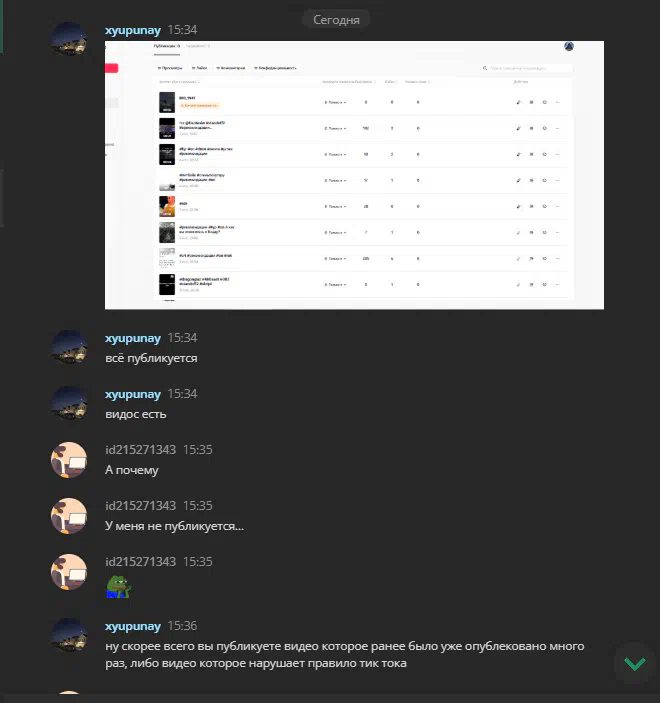Click xyupunay username above "всё публикуется"

coord(133,338)
